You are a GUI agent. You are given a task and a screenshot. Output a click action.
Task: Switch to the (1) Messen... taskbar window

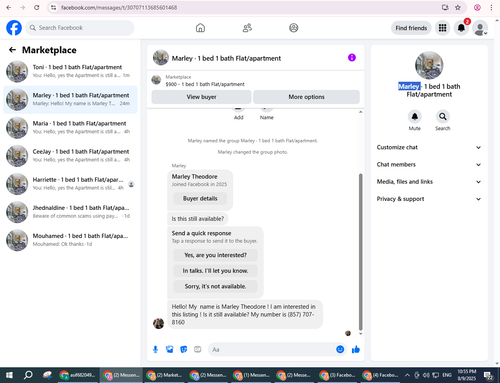(251, 375)
